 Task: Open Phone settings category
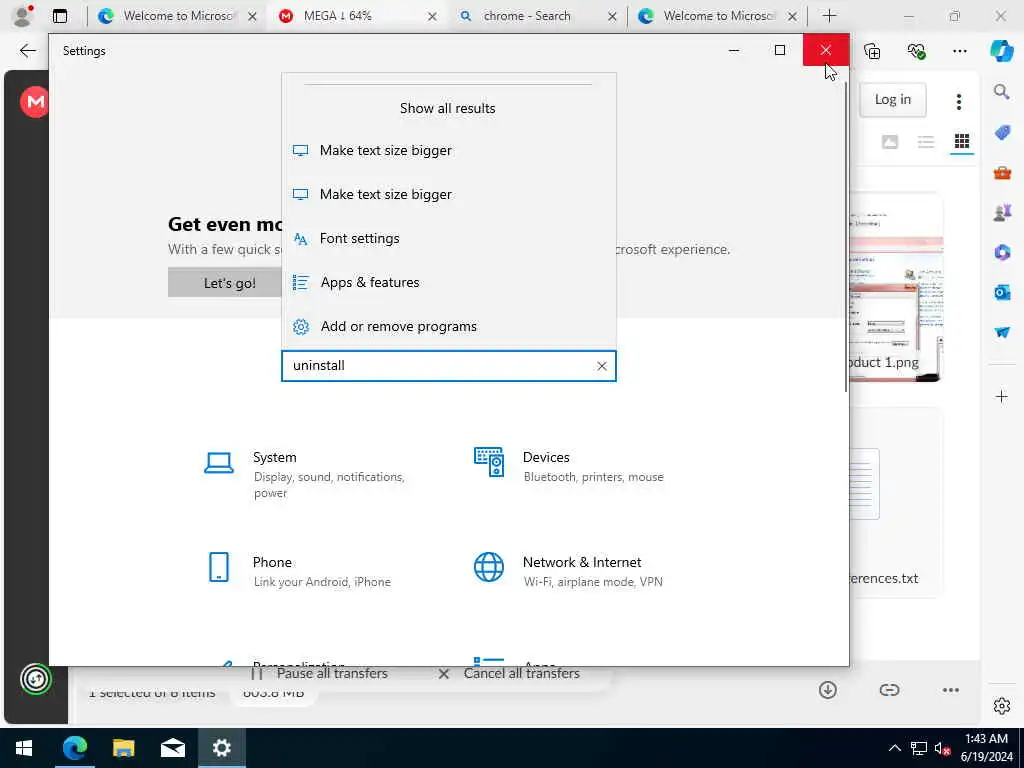pos(300,571)
